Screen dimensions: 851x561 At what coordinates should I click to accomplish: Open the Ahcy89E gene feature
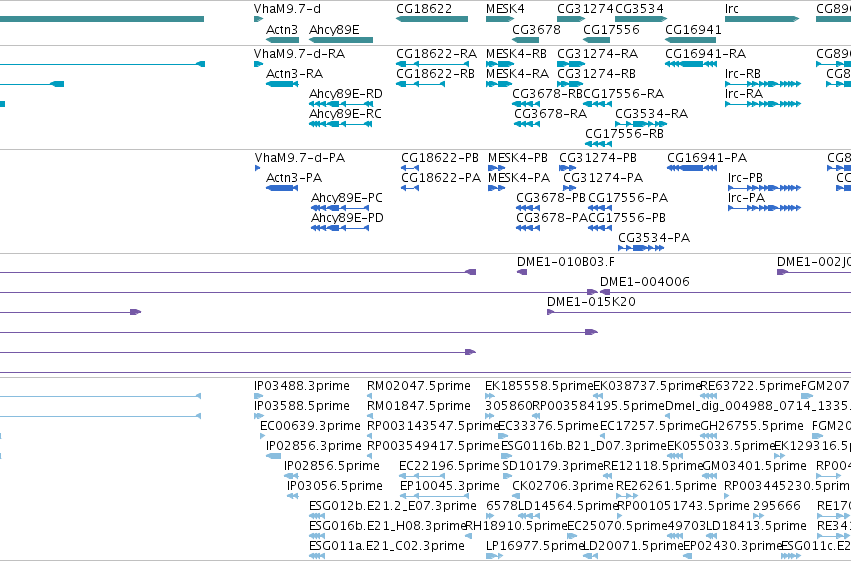(x=341, y=40)
